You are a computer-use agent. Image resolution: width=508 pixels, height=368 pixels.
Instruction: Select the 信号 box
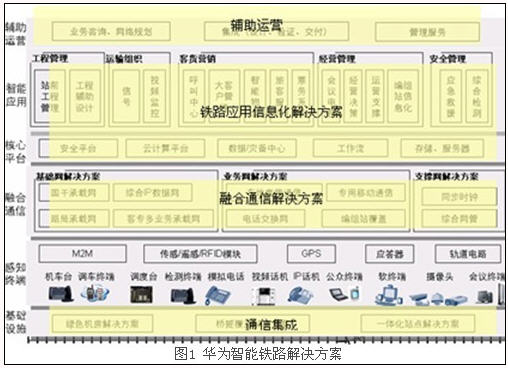126,96
